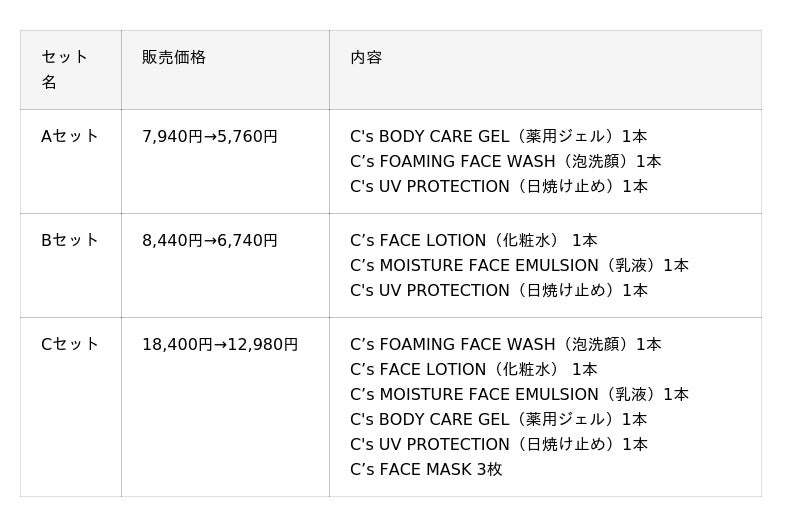Click the 内容 column header

coord(366,57)
